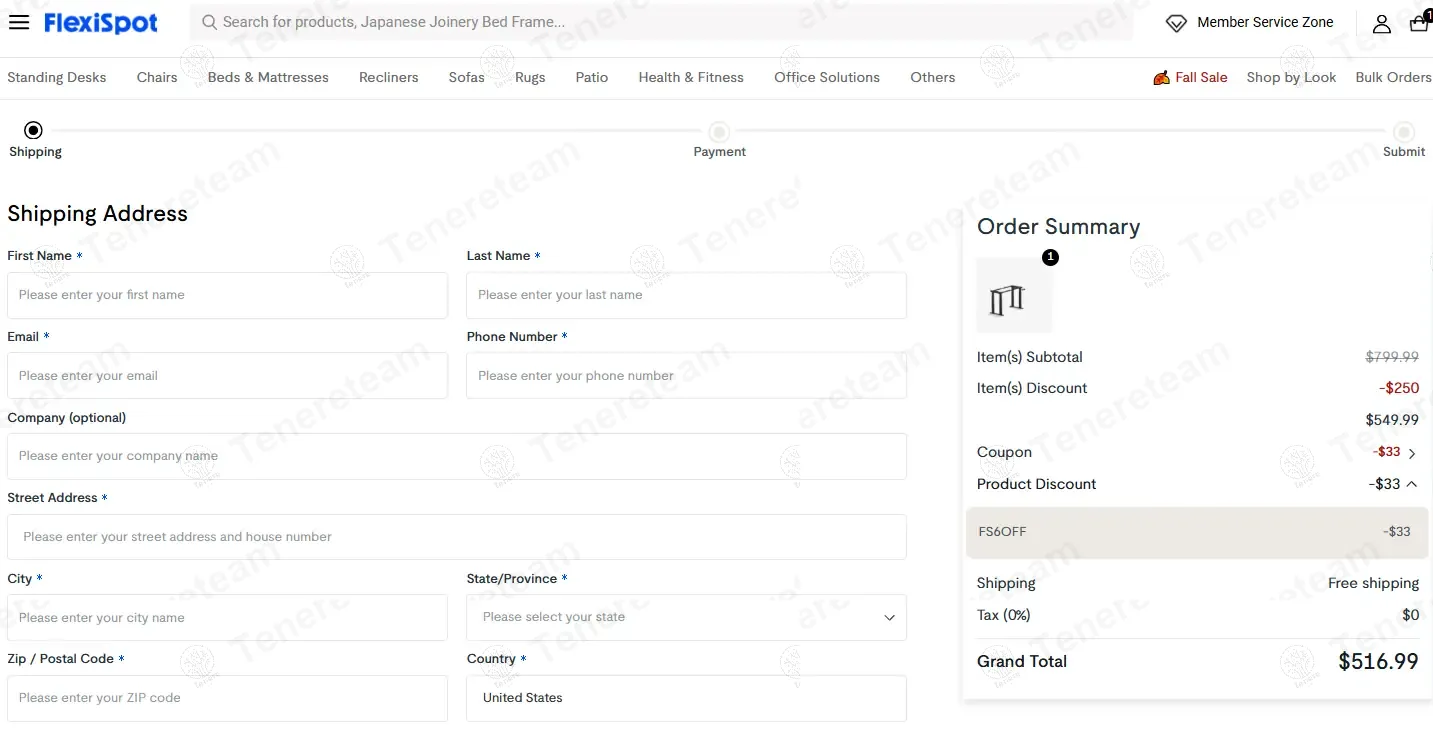
Task: Click the Member Service Zone diamond icon
Action: pyautogui.click(x=1176, y=23)
